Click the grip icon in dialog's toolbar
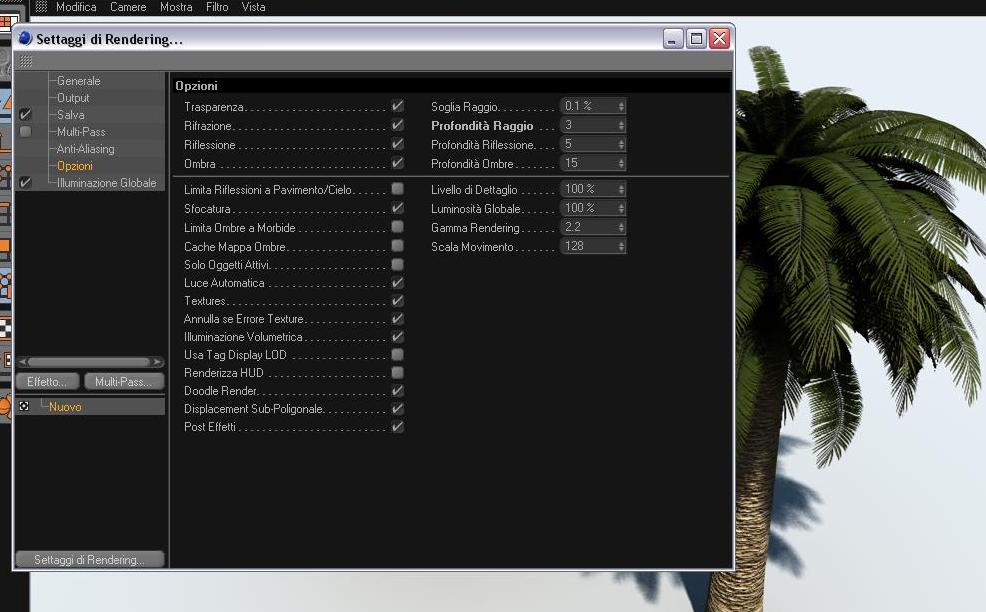986x612 pixels. coord(26,61)
